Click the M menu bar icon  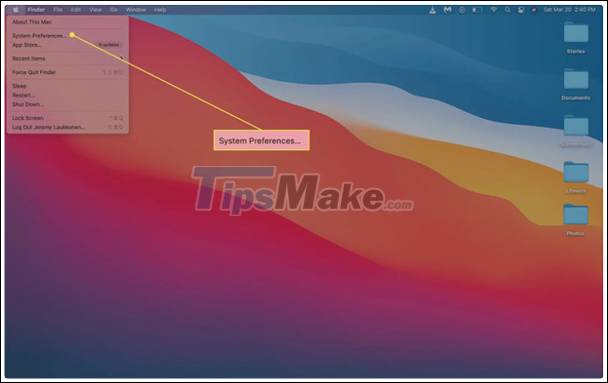(x=447, y=10)
